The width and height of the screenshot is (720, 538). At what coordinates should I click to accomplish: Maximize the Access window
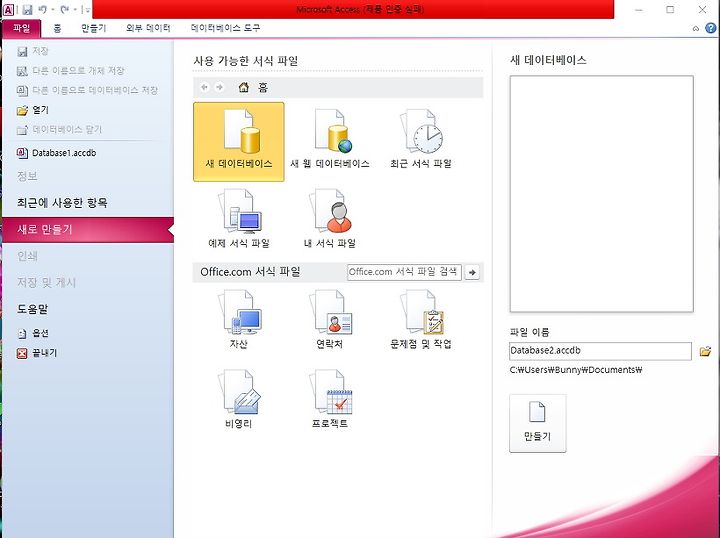[670, 10]
